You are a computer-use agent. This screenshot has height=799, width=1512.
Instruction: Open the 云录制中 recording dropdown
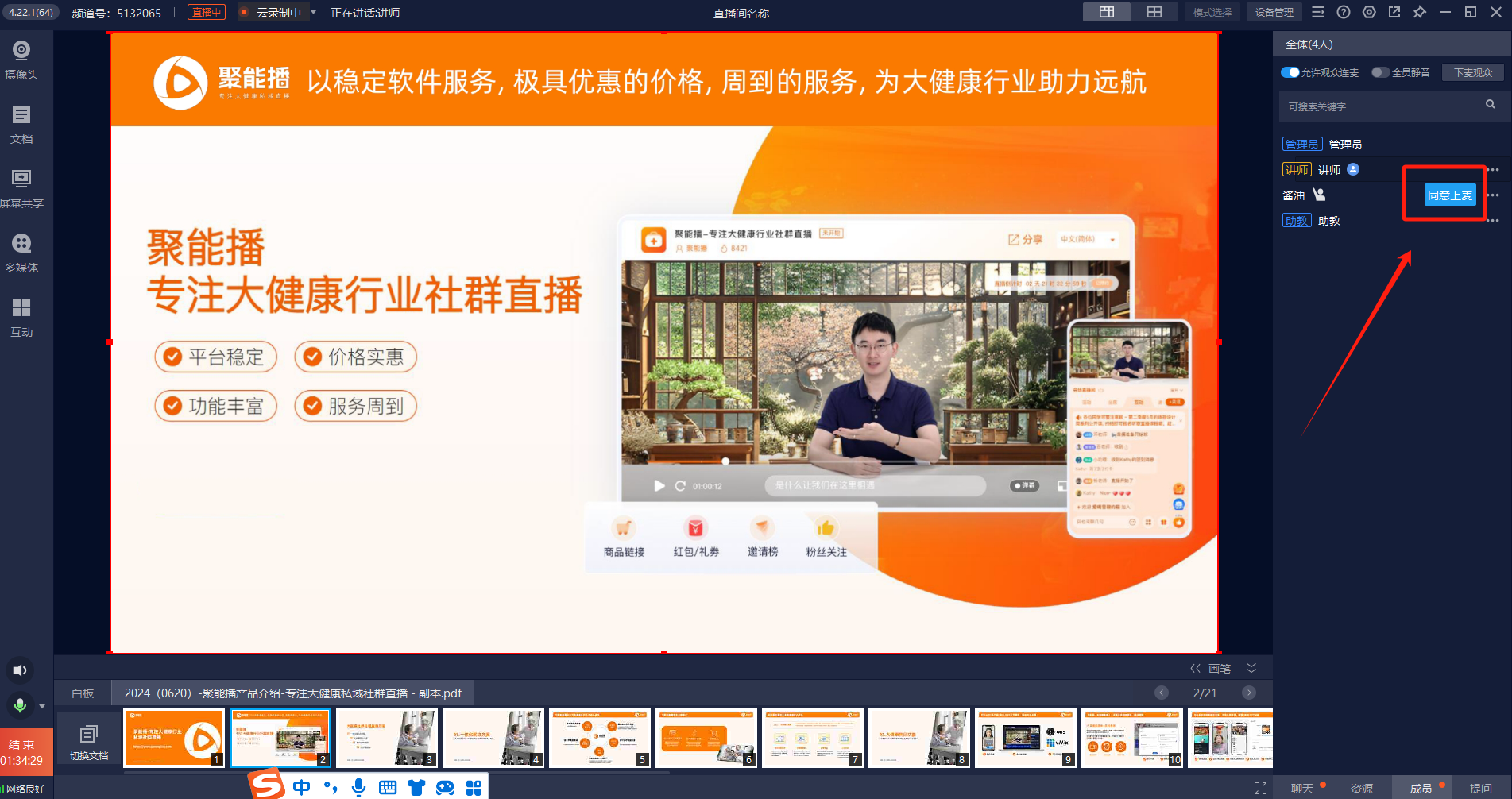point(313,13)
